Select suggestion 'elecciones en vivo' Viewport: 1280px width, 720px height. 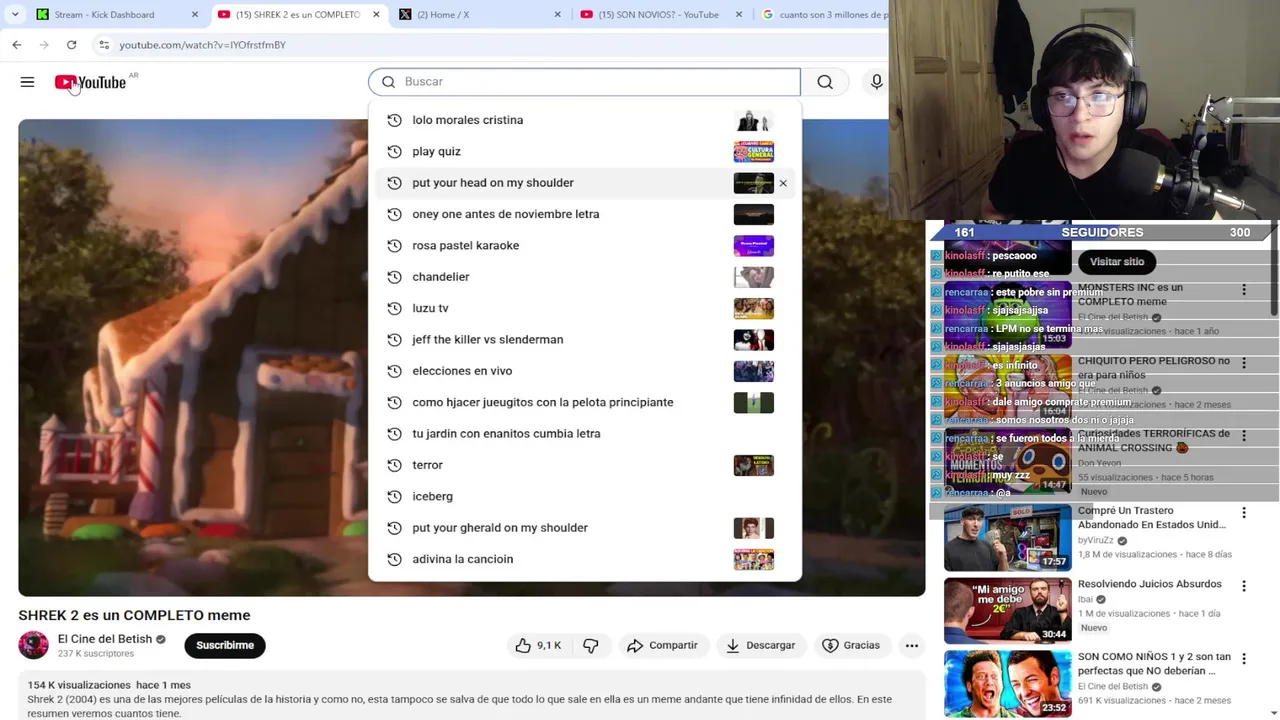[x=585, y=371]
